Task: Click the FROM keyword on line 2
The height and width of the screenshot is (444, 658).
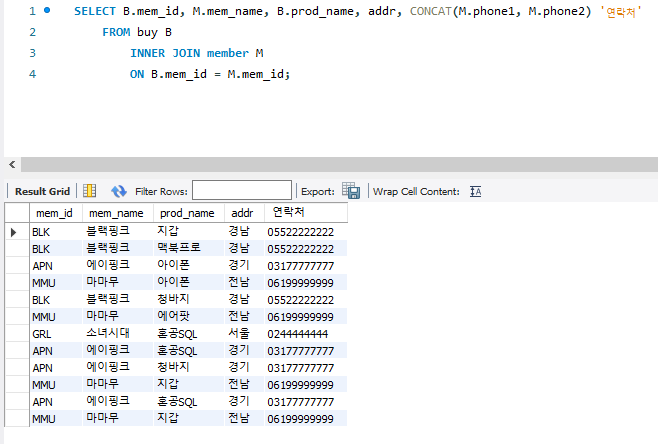Action: click(x=116, y=32)
